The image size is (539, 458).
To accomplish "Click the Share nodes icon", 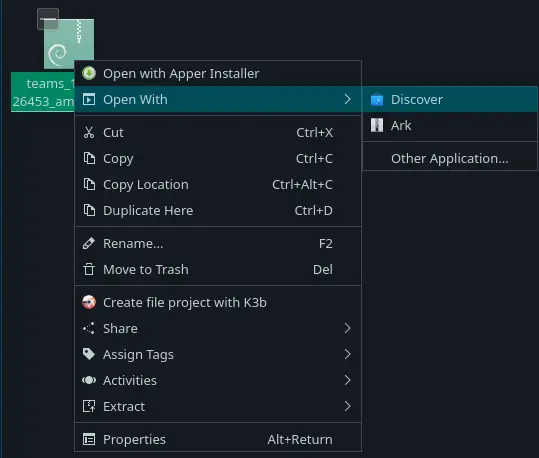I will (x=89, y=328).
